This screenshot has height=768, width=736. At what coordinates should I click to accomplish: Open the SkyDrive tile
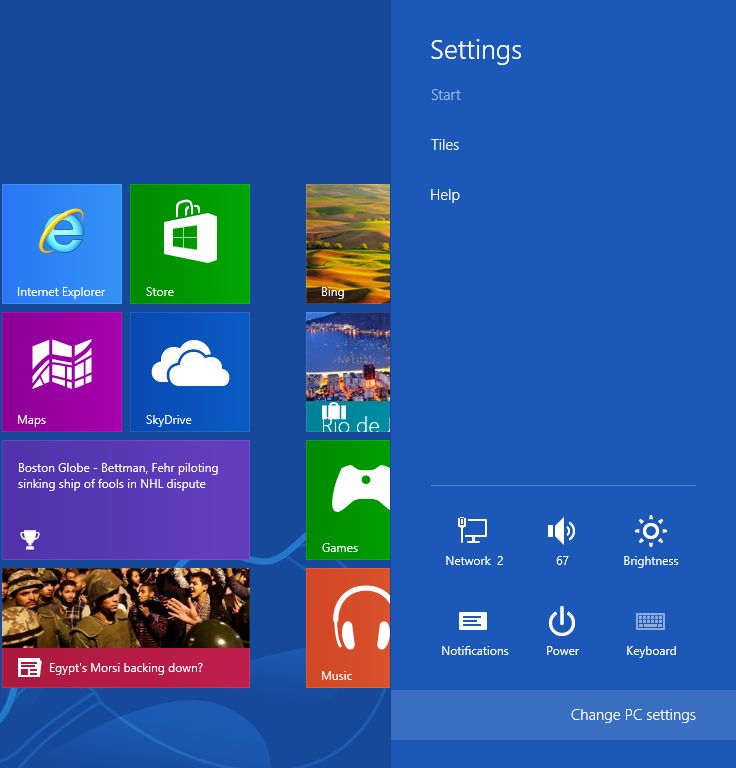coord(190,372)
